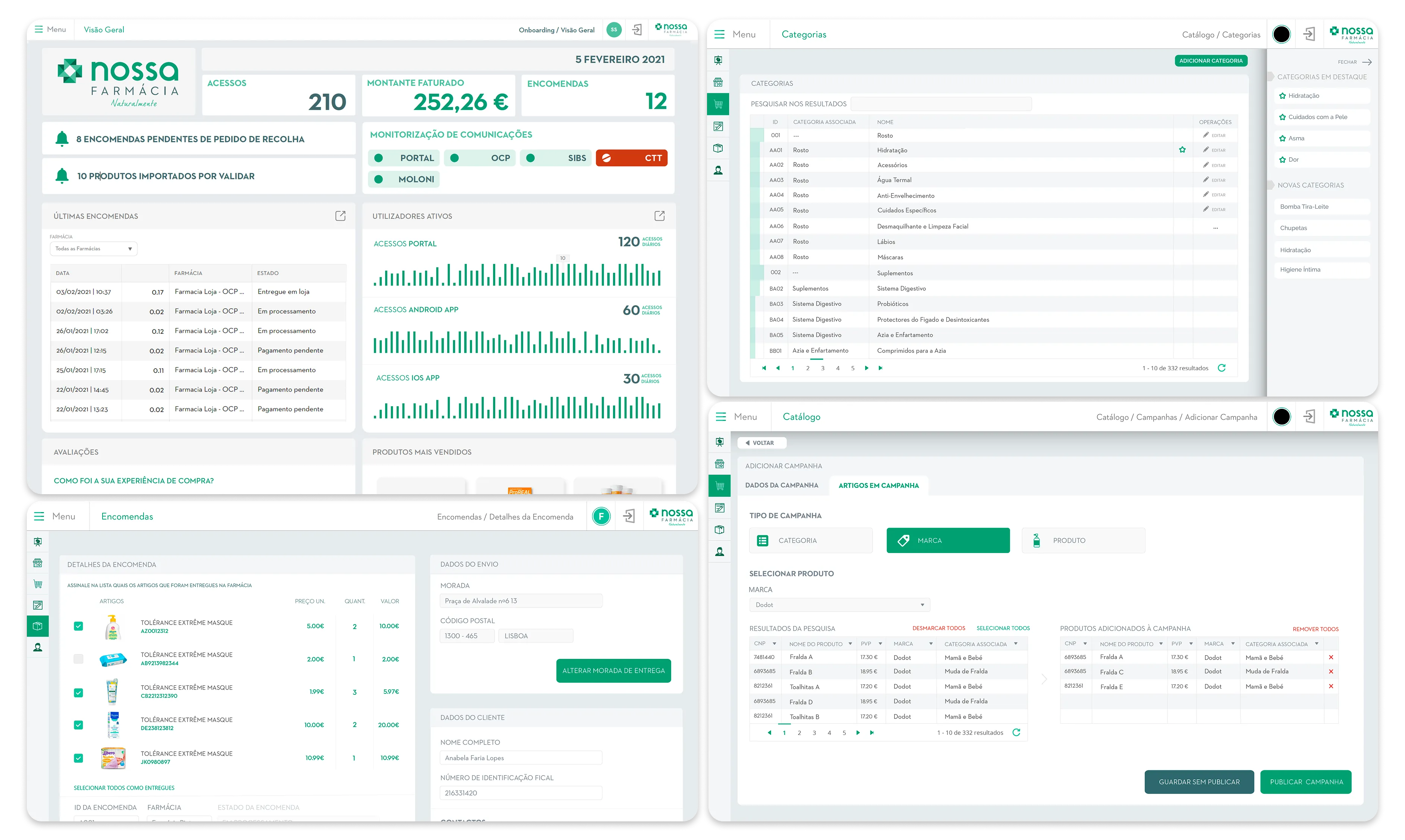Click Alterar Morada de Entrega

click(x=613, y=670)
